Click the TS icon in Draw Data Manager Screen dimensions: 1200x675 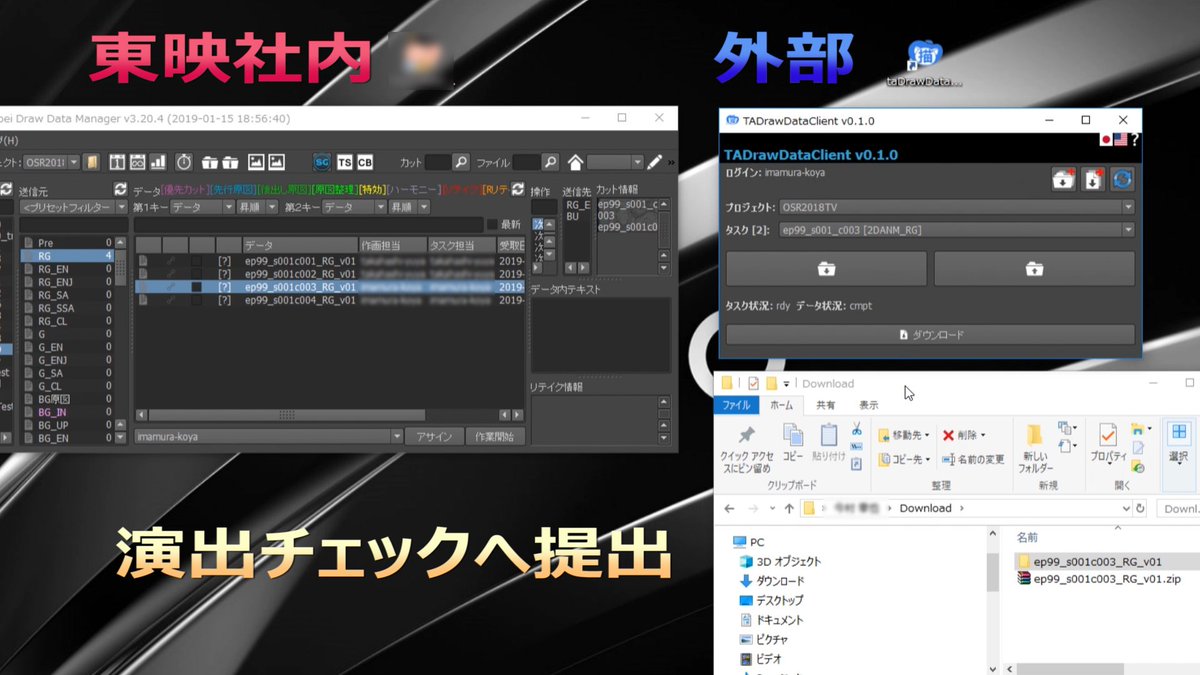(345, 162)
